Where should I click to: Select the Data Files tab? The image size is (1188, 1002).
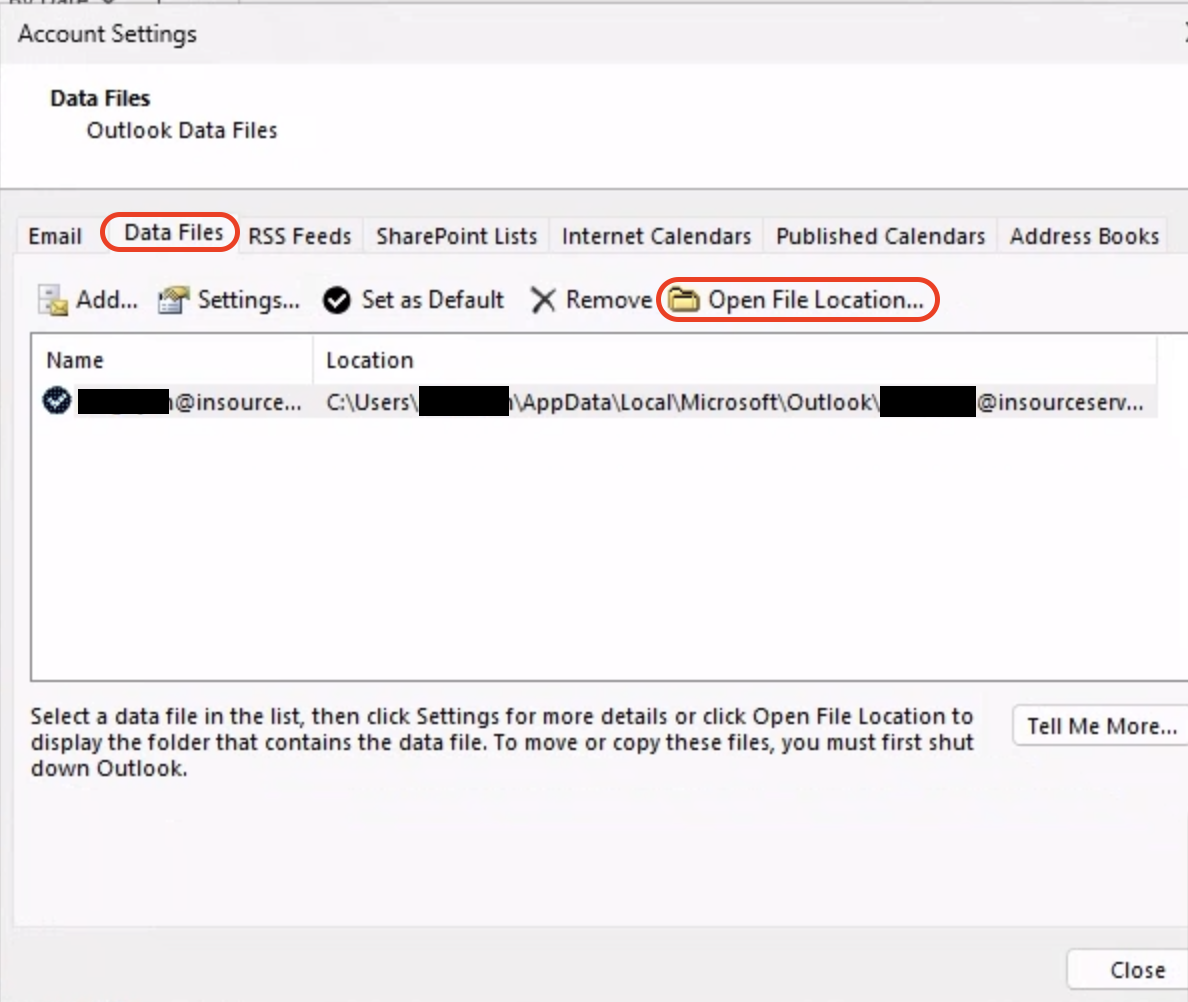(x=174, y=233)
